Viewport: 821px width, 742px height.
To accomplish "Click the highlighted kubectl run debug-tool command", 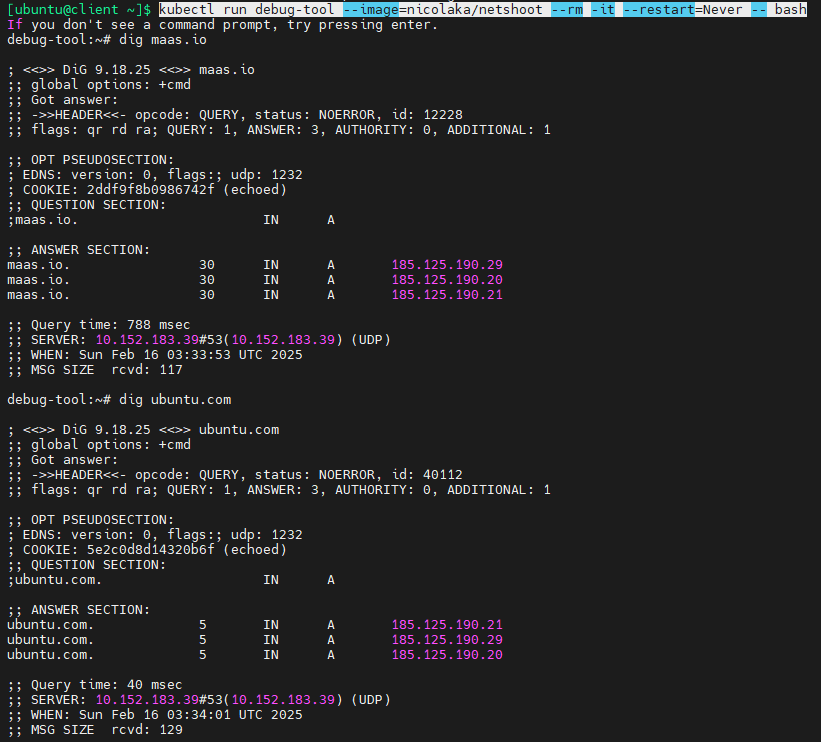I will tap(482, 9).
